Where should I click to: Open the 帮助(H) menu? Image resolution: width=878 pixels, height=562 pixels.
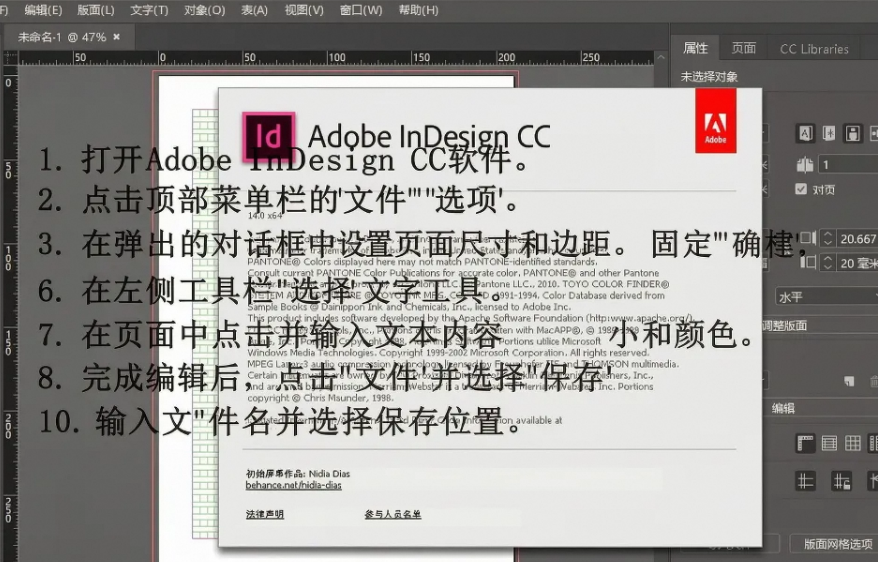point(418,10)
